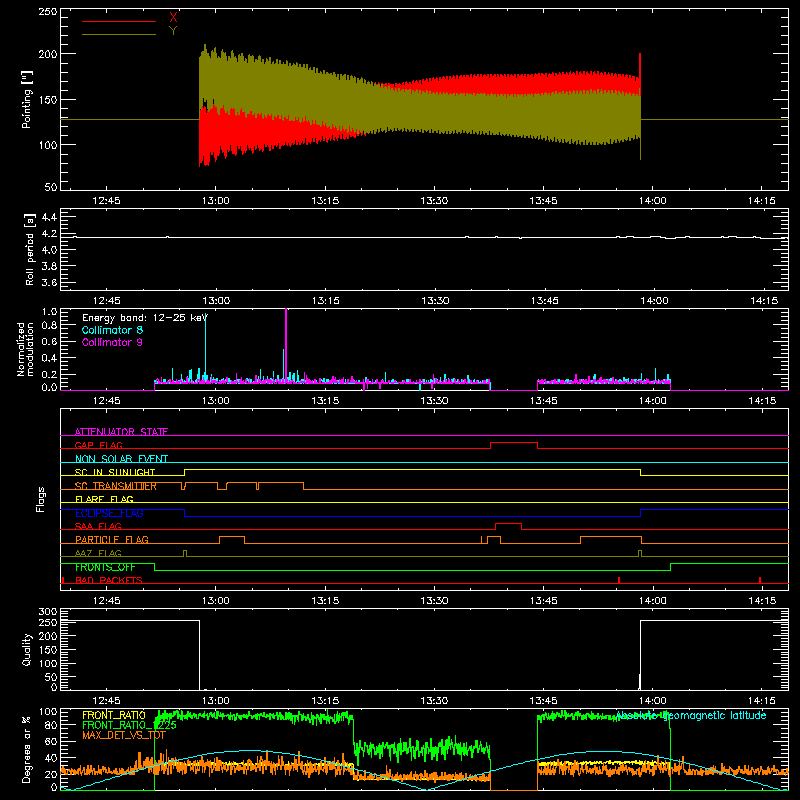The height and width of the screenshot is (800, 800).
Task: Click the orange MAX_DET_VS_TOT legend entry
Action: tap(123, 735)
